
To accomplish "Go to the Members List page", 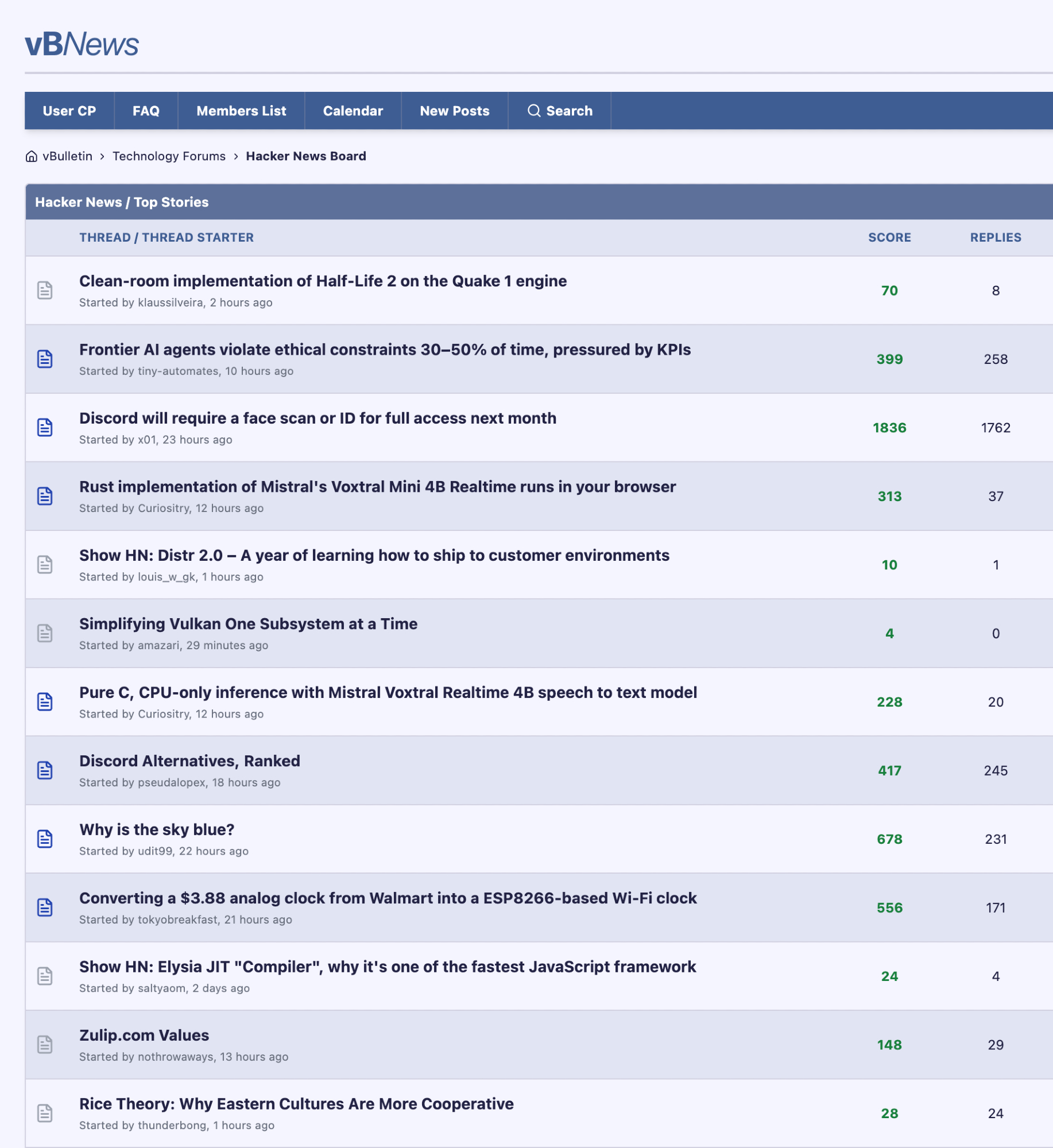I will click(x=241, y=111).
